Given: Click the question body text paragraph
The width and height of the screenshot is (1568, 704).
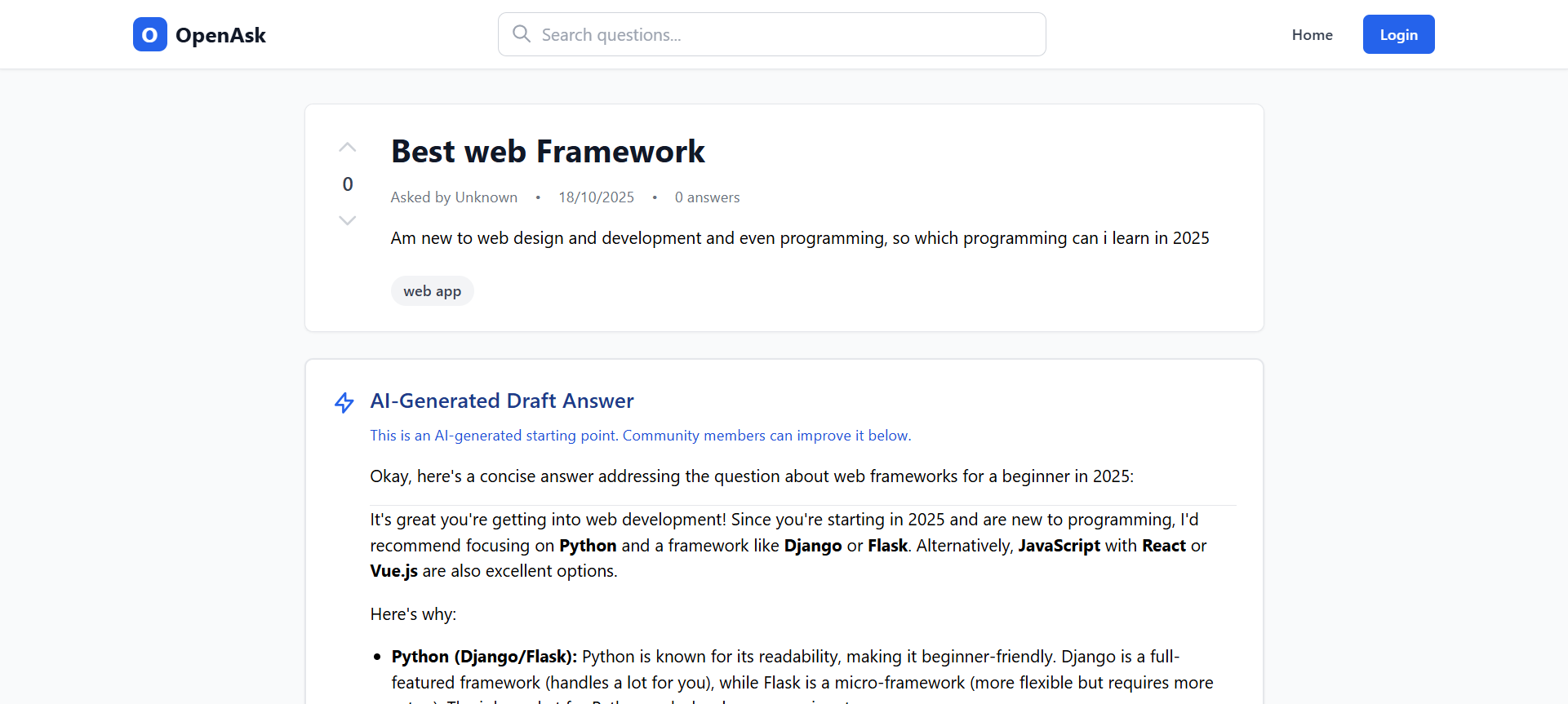Looking at the screenshot, I should click(x=799, y=238).
